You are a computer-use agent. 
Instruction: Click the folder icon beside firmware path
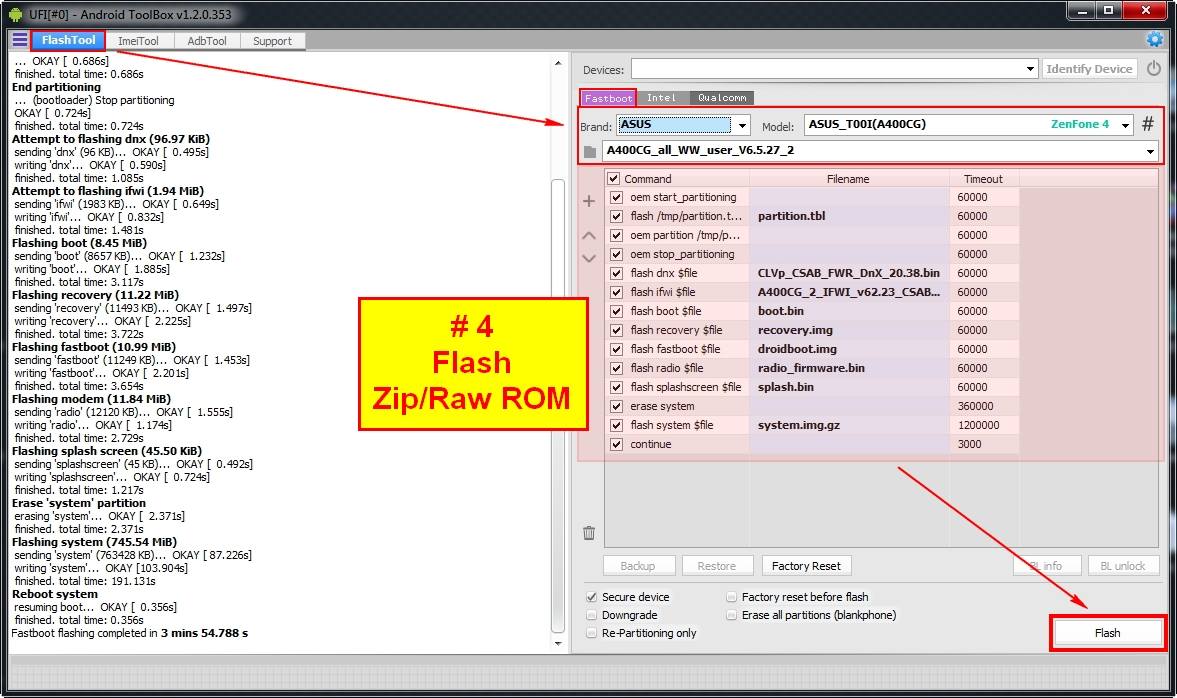coord(590,152)
